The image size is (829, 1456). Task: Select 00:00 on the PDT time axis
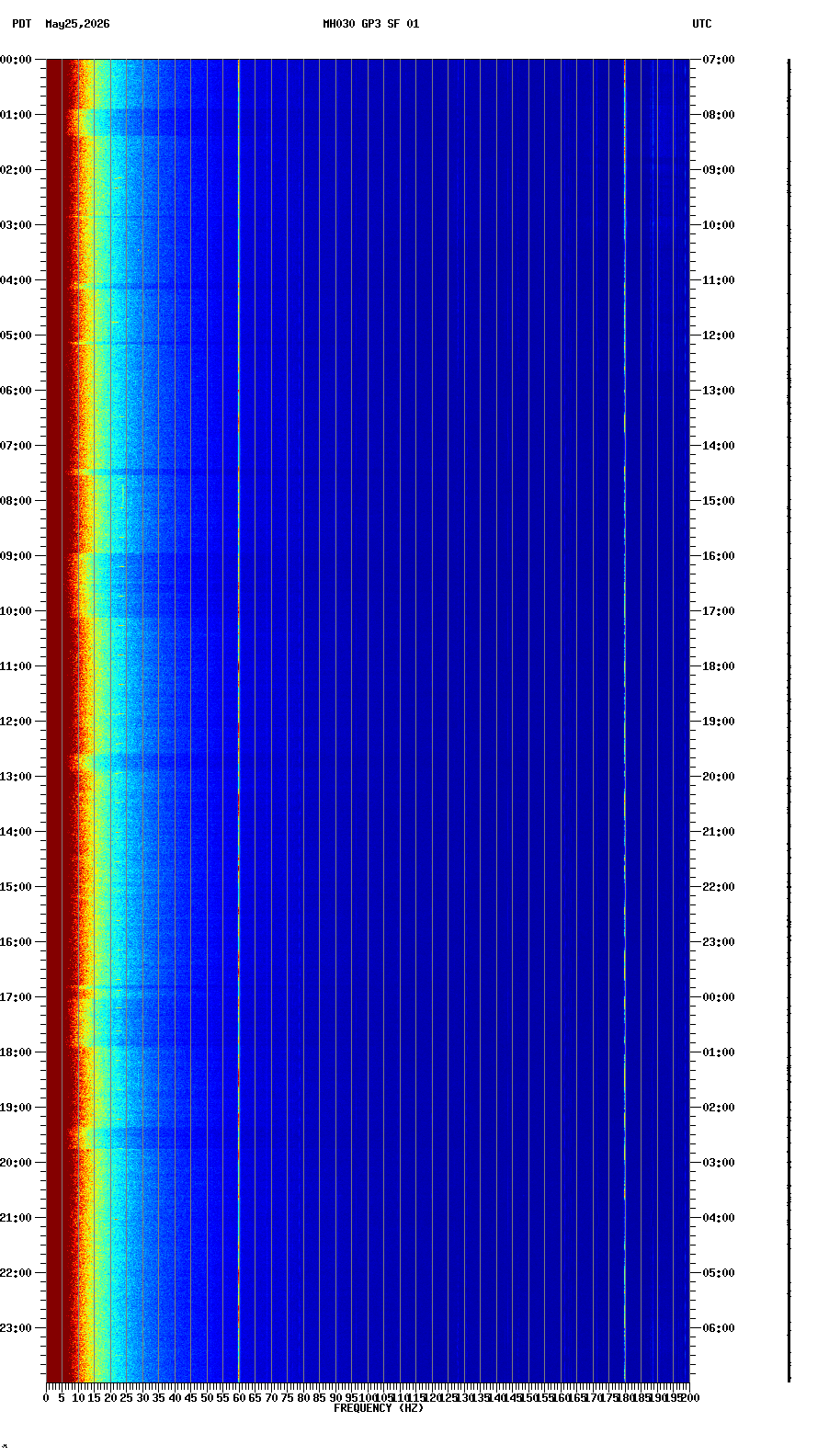tap(16, 60)
